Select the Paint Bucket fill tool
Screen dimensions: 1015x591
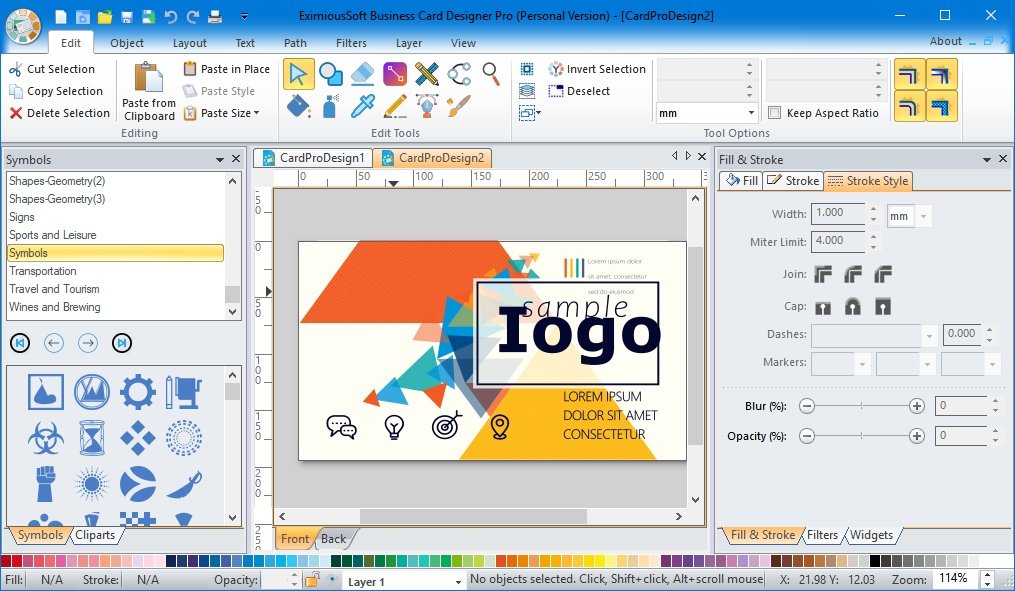(x=298, y=106)
